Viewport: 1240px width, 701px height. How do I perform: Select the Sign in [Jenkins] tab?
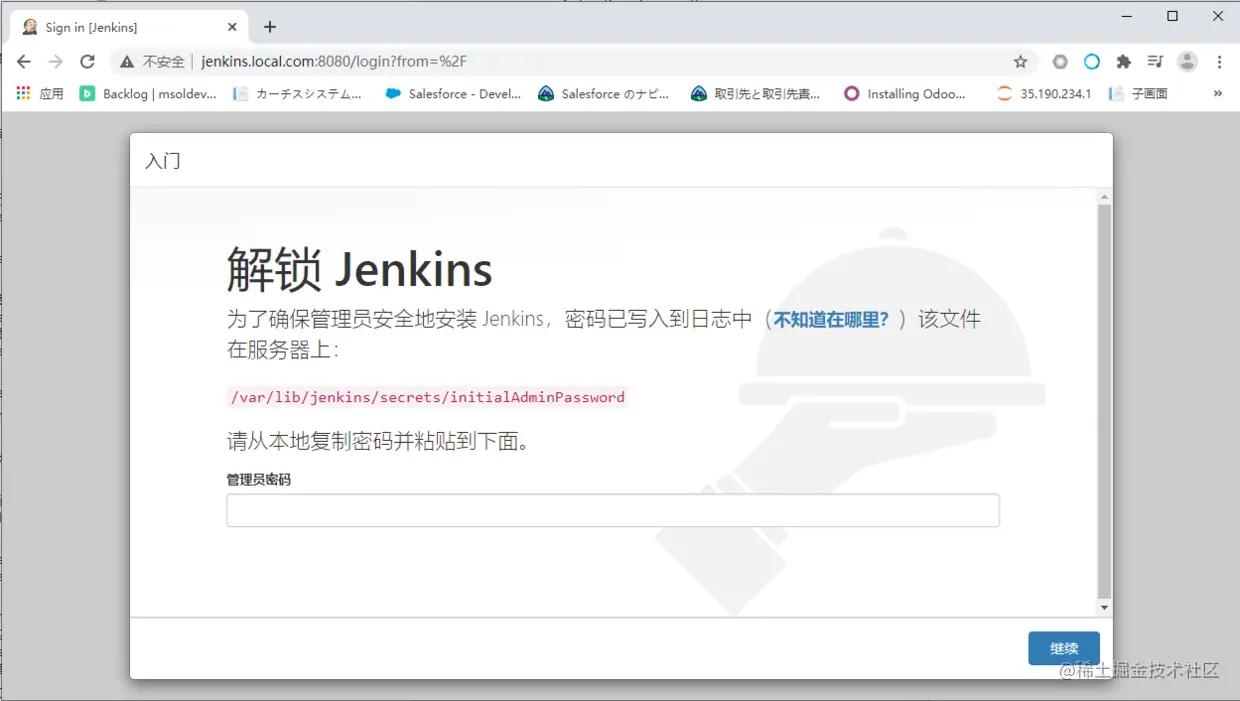tap(131, 27)
